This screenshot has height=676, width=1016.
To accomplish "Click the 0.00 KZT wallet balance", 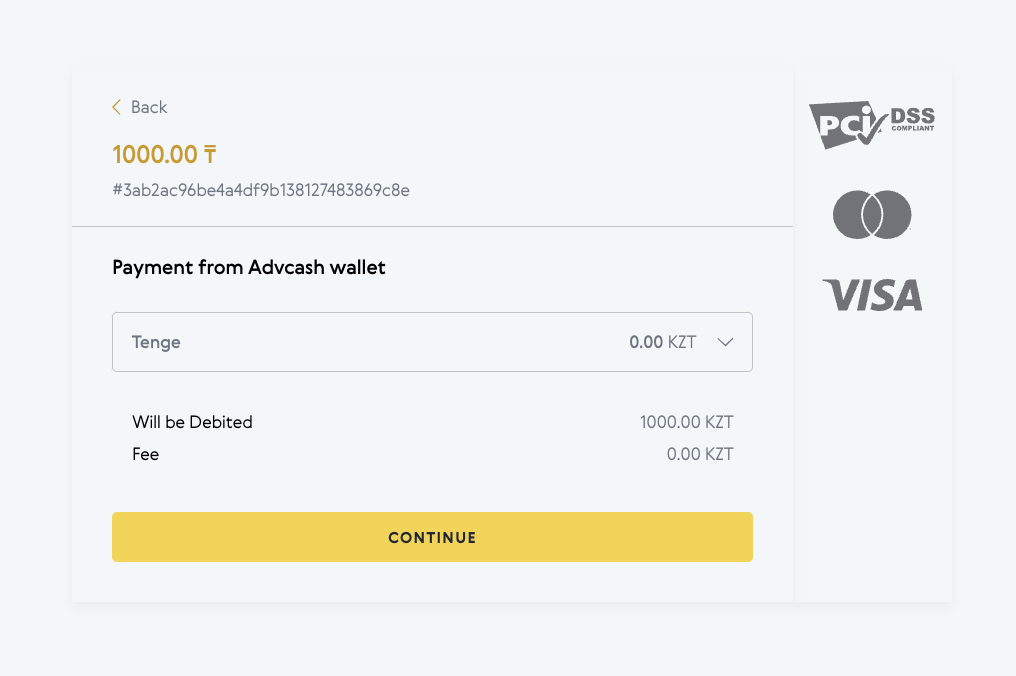I will click(663, 342).
